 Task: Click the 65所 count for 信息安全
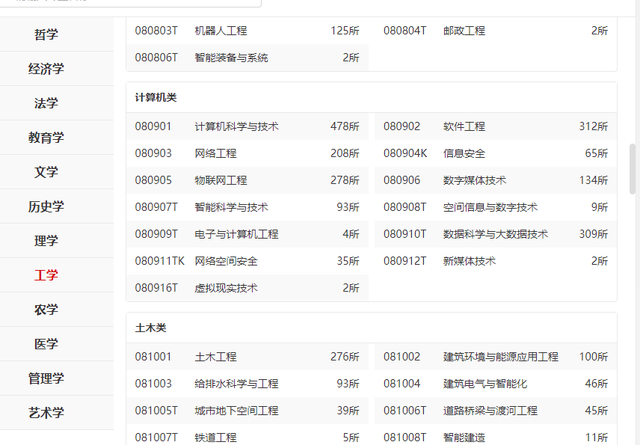[596, 154]
